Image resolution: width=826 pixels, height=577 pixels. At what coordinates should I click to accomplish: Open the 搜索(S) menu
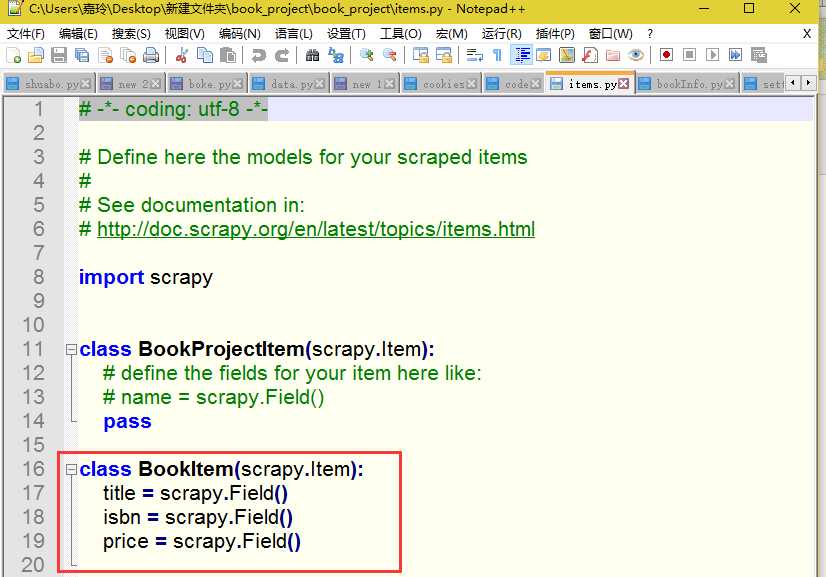click(x=131, y=34)
